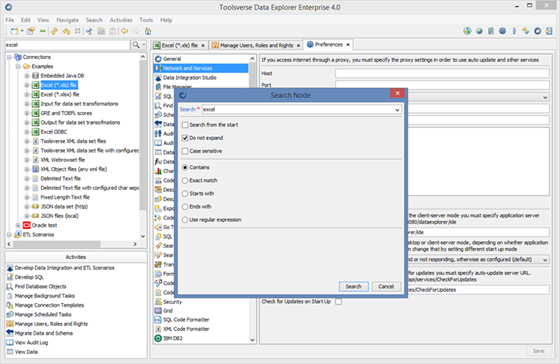Click the cut toolbar icon
Screen dimensions: 560x364
[x=89, y=31]
